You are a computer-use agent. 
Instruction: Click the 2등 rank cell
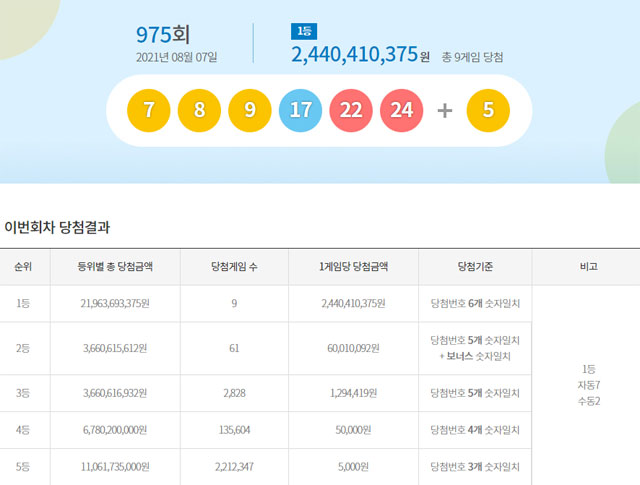point(23,348)
